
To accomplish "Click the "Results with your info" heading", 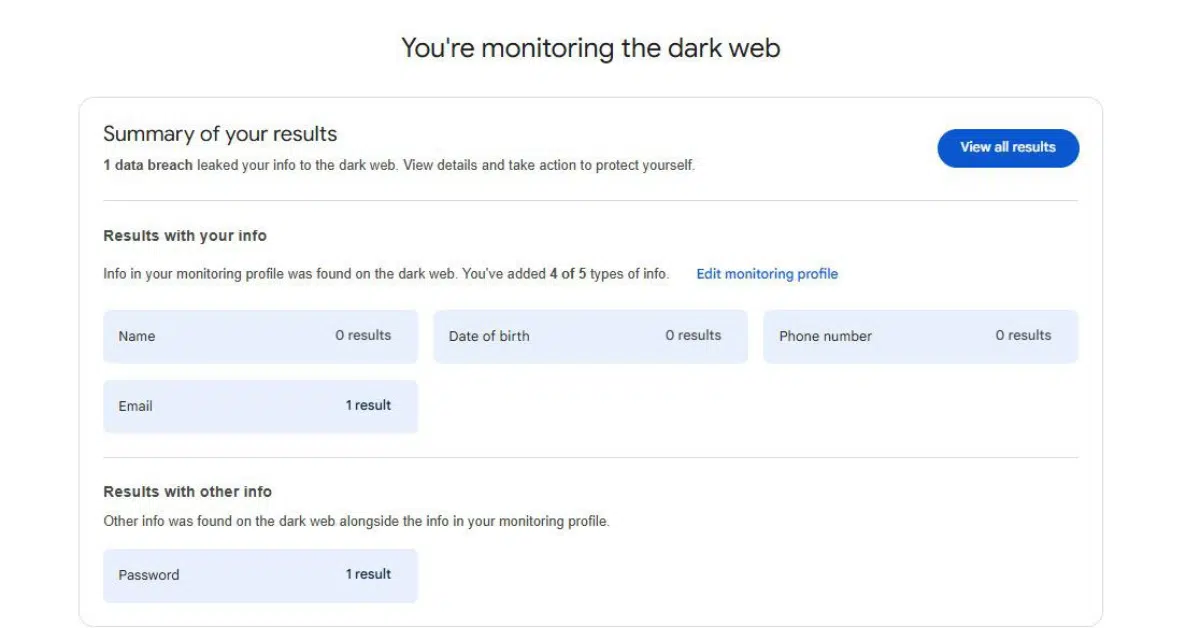I will coord(185,236).
